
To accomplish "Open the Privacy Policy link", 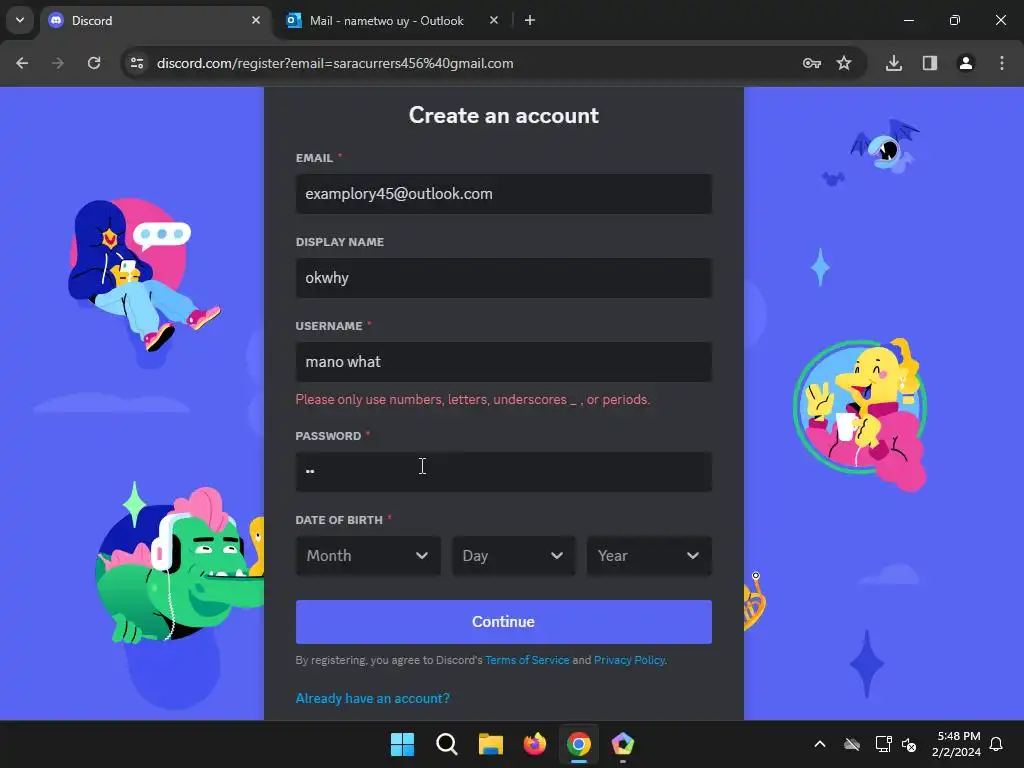I will (629, 660).
